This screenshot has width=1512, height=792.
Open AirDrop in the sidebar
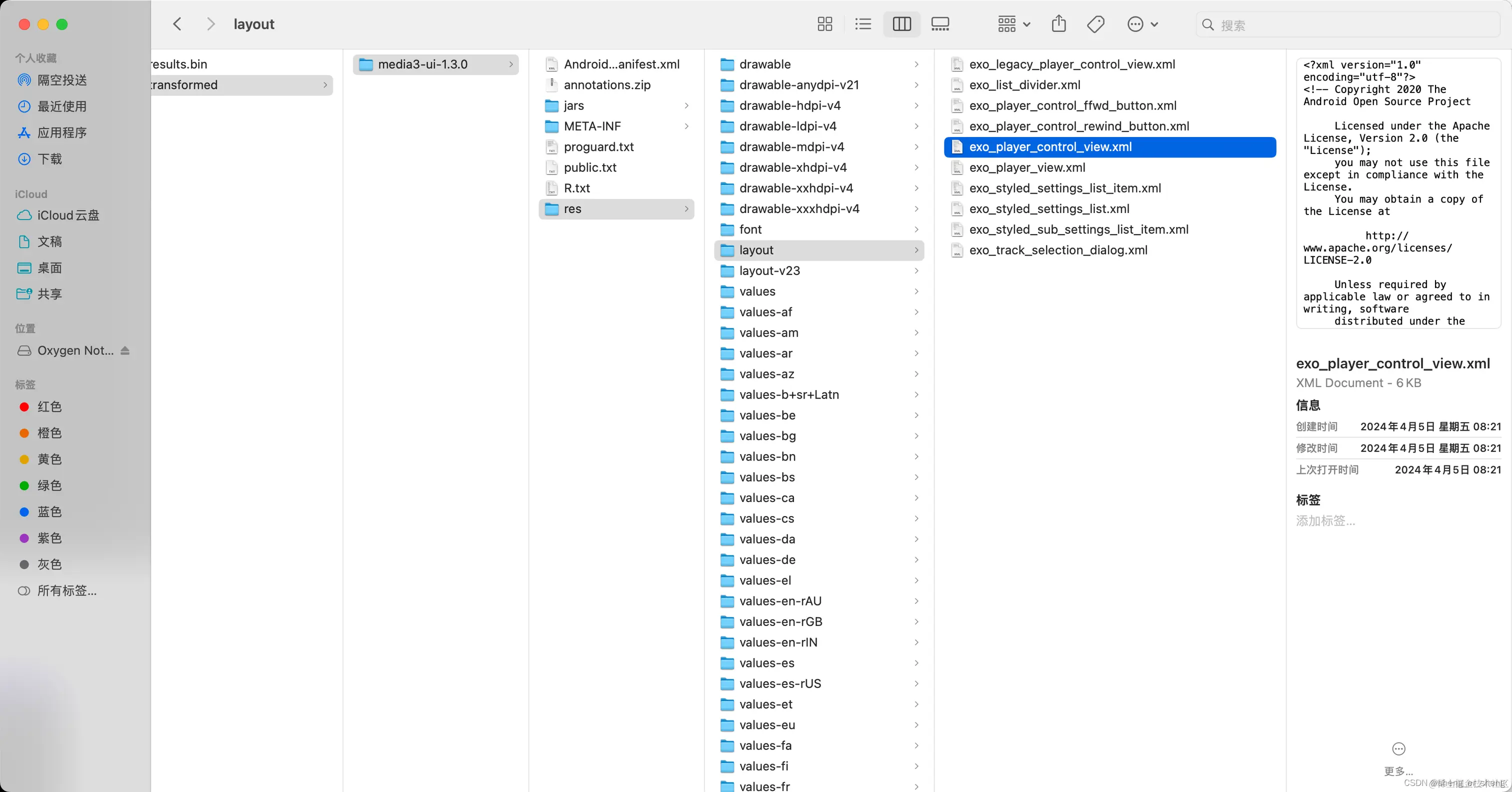[x=61, y=80]
